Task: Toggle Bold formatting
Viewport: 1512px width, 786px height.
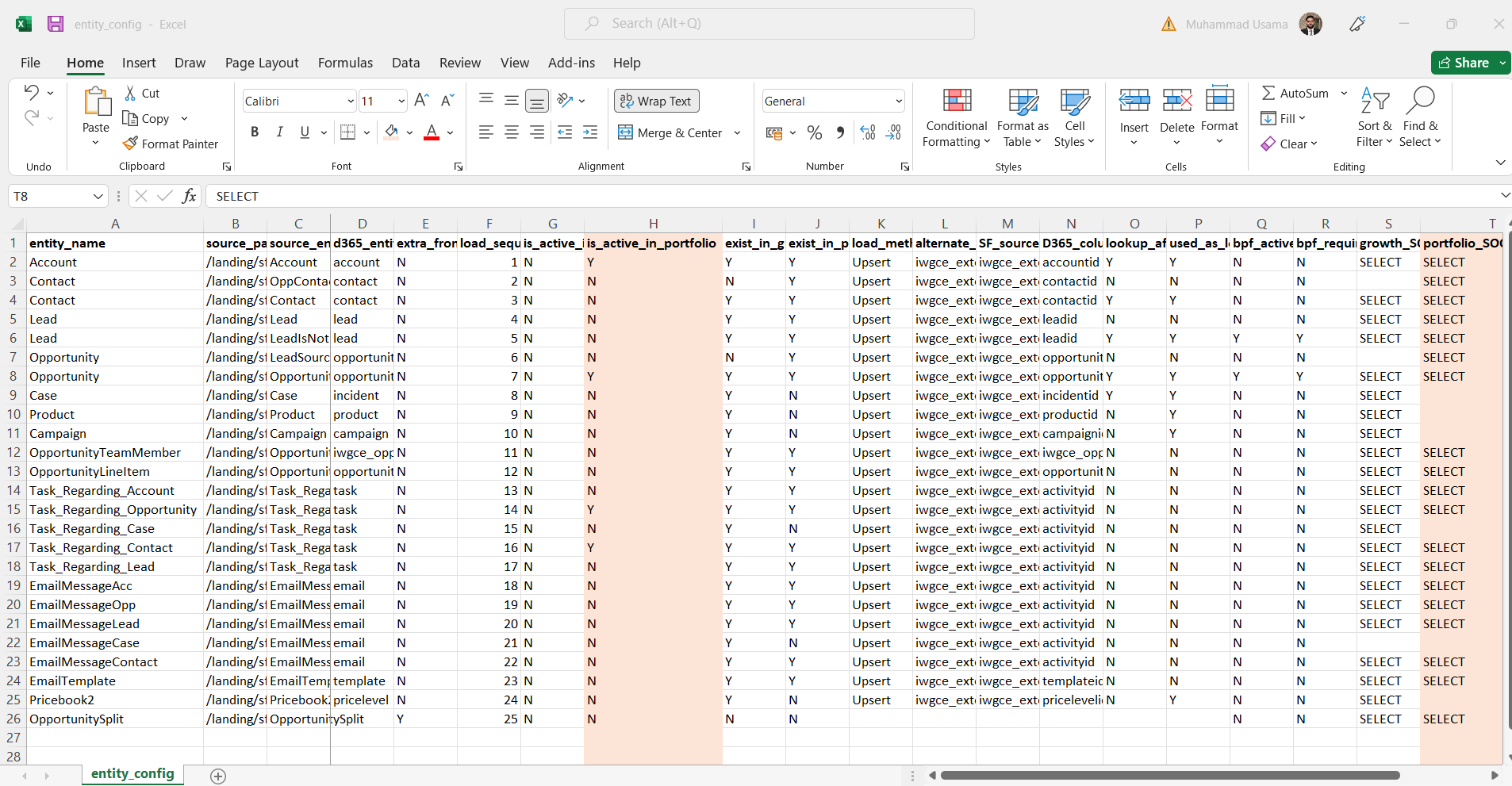Action: 255,132
